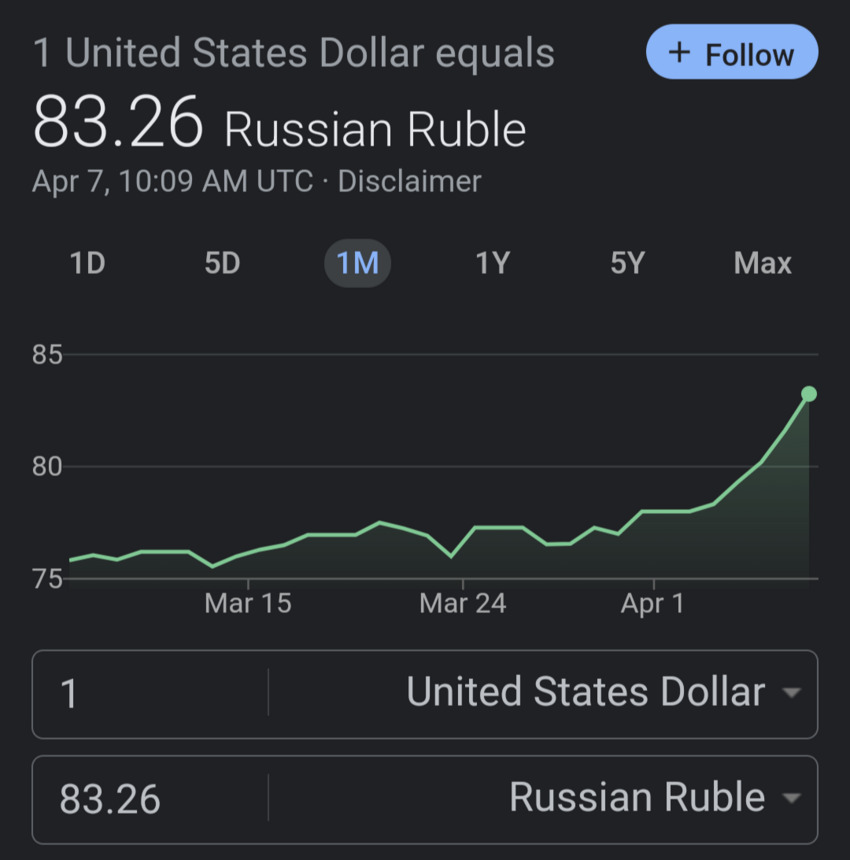Open the Disclaimer link
The image size is (850, 860).
(x=409, y=181)
